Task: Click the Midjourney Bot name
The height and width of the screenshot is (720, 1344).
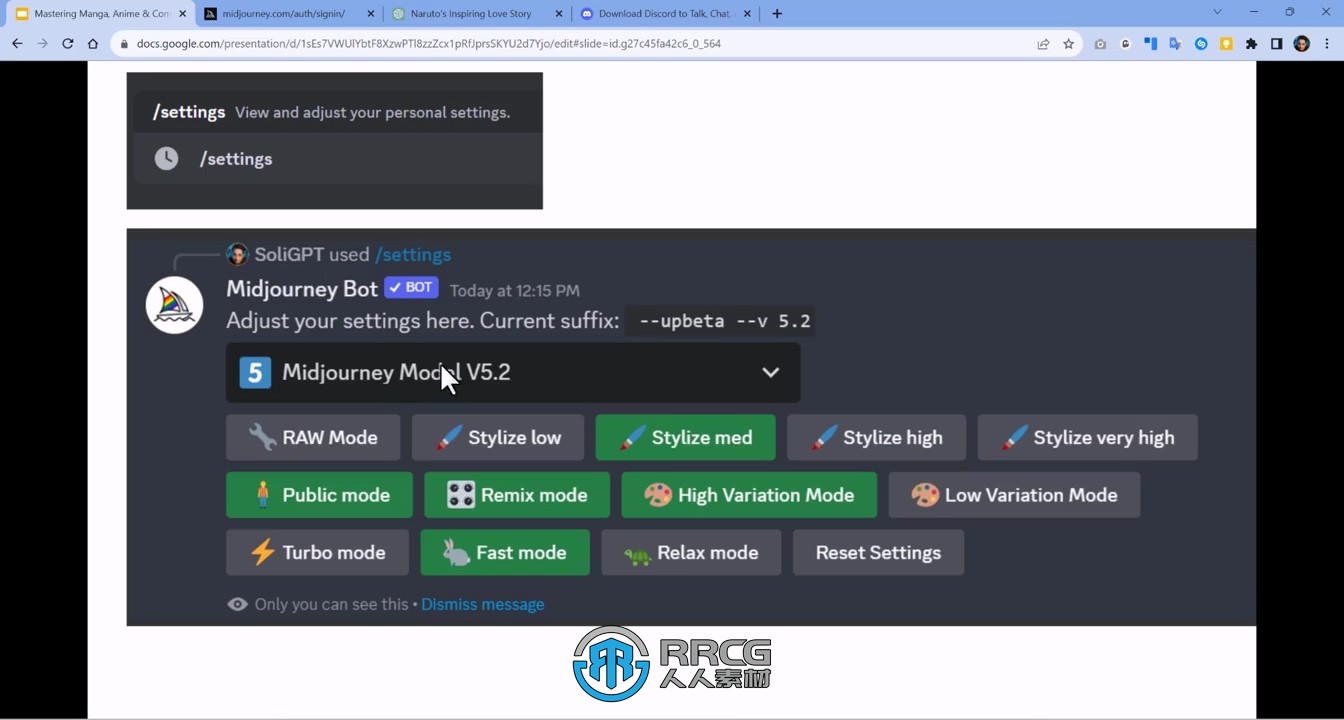Action: 302,289
